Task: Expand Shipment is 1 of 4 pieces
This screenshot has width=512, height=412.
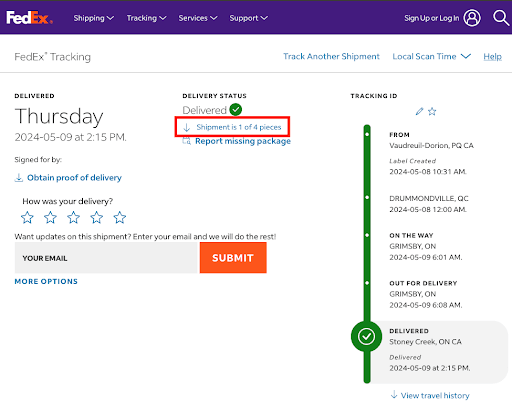Action: (232, 127)
